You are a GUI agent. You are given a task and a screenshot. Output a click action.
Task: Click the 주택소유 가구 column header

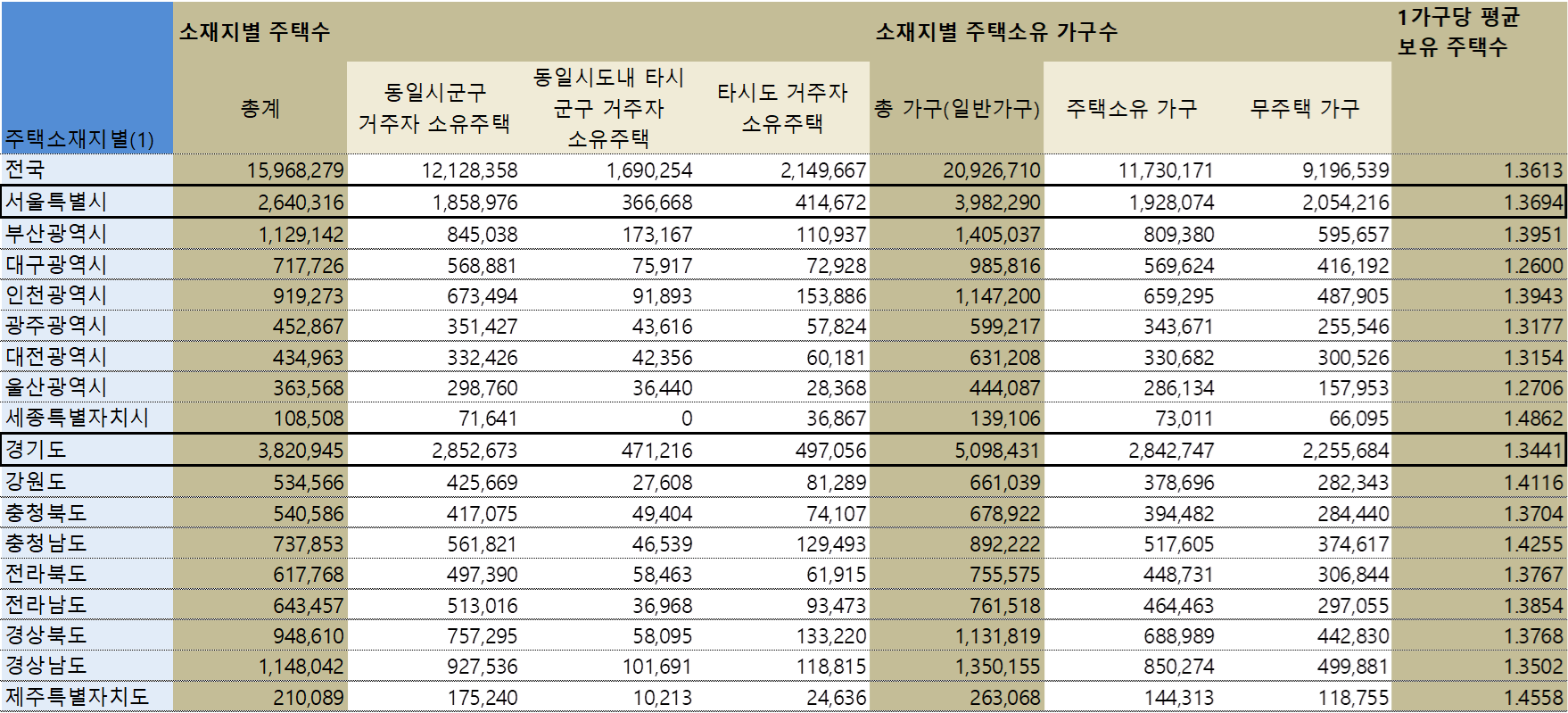tap(1130, 108)
